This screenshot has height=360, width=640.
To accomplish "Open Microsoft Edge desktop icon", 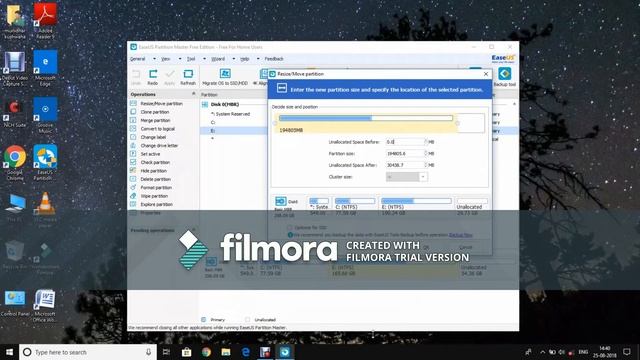I will tap(45, 69).
